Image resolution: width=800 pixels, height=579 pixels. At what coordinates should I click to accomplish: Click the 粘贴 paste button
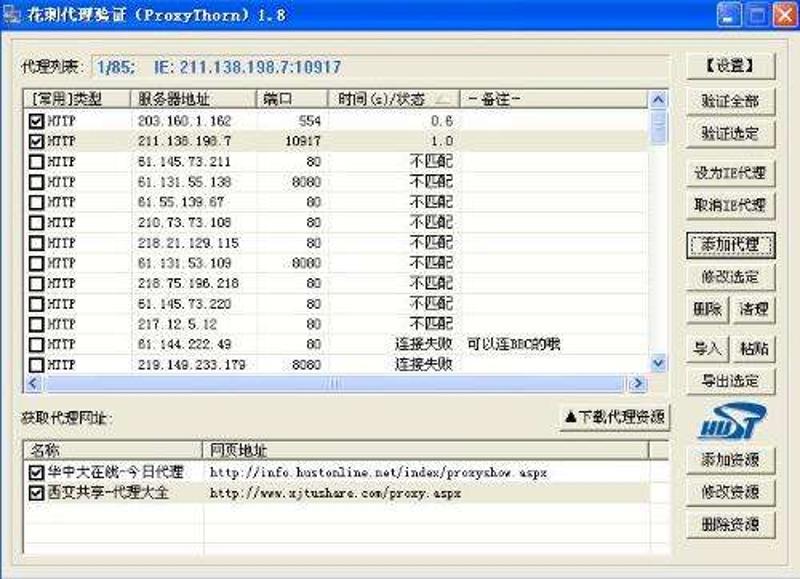tap(754, 349)
